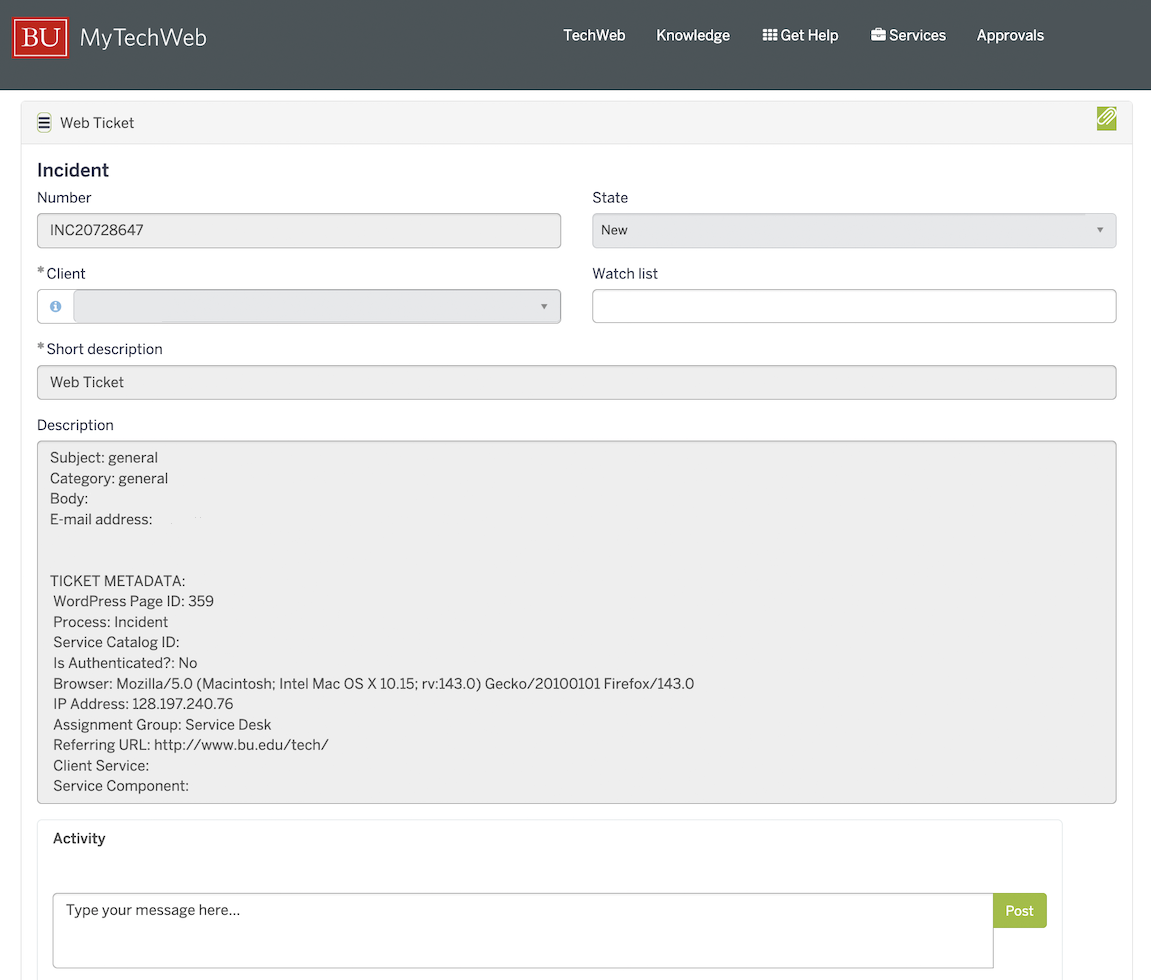Image resolution: width=1151 pixels, height=980 pixels.
Task: Click the Short description field
Action: [x=576, y=382]
